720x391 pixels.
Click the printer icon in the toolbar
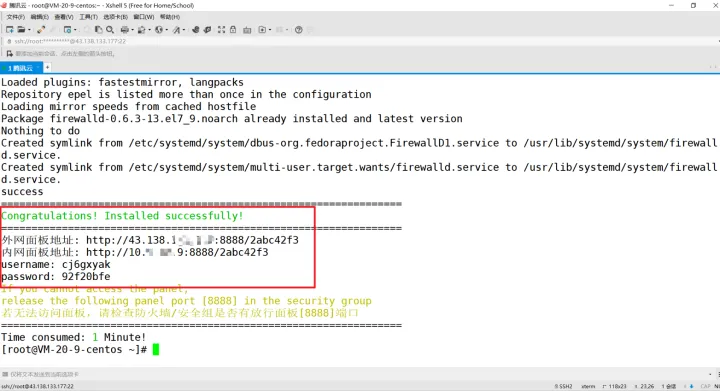(124, 30)
